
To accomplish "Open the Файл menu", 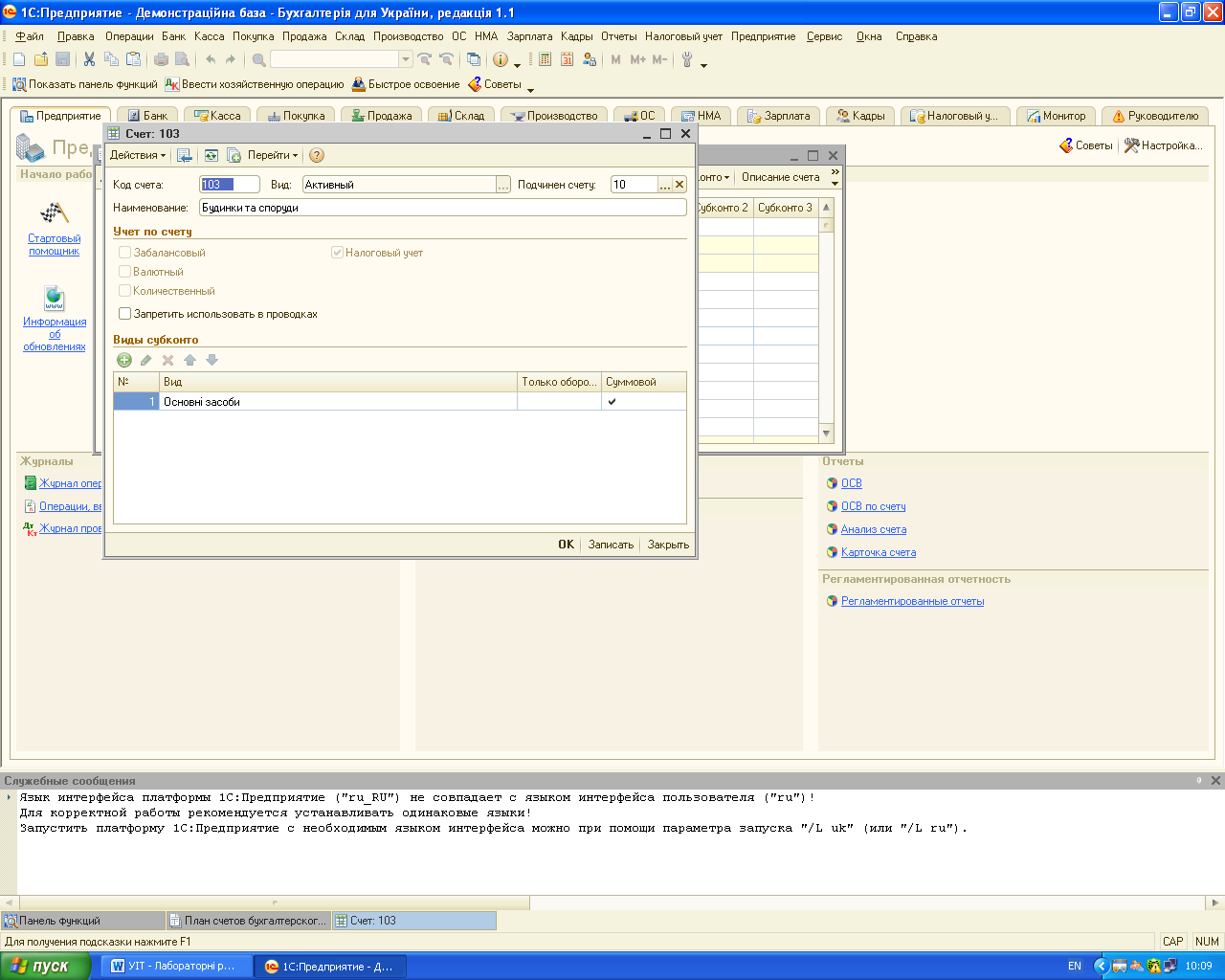I will 30,36.
